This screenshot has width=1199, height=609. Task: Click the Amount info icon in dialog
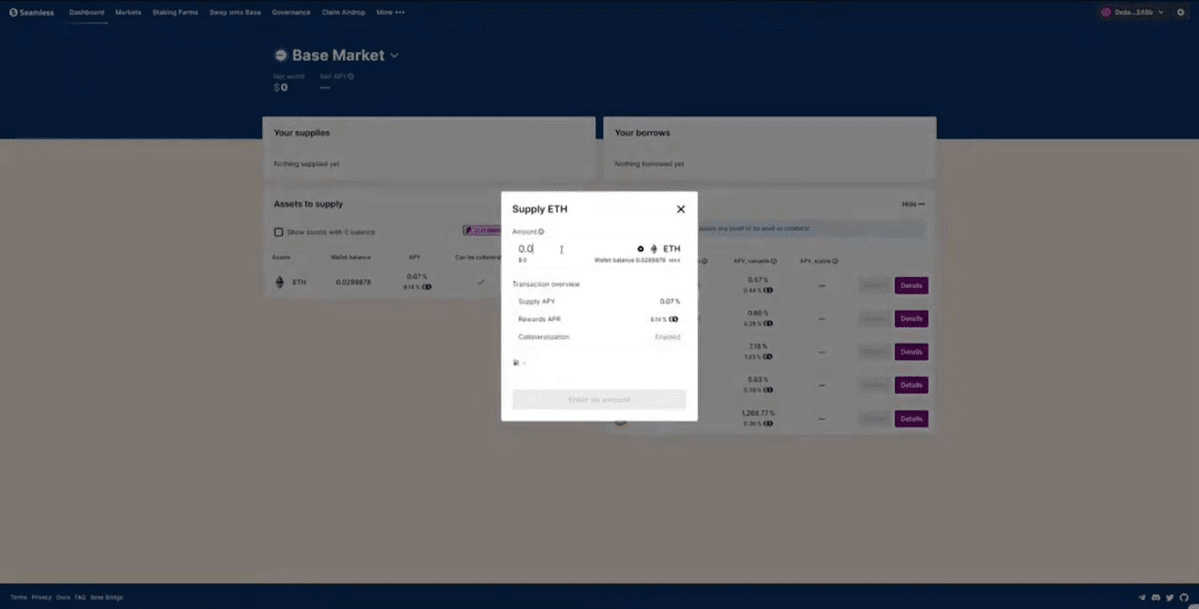pos(541,231)
